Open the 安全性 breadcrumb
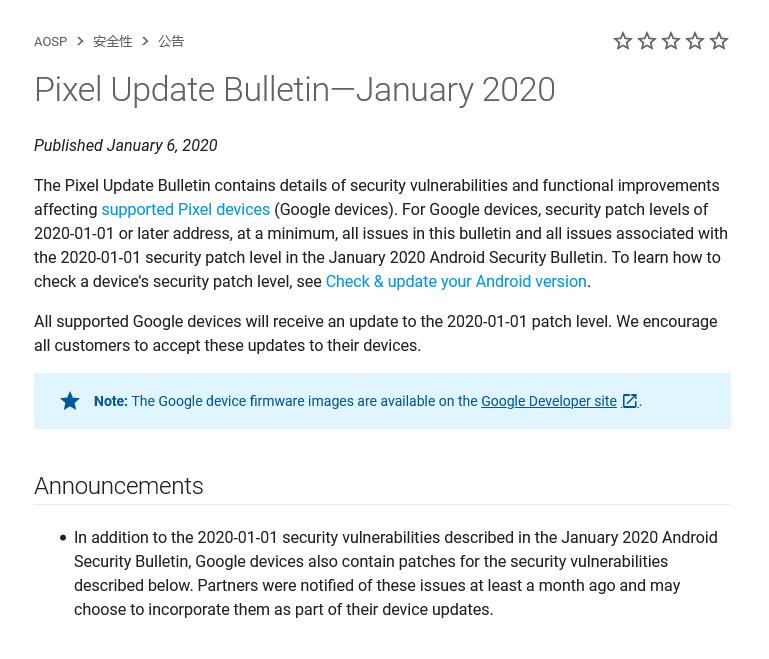Image resolution: width=769 pixels, height=659 pixels. pyautogui.click(x=112, y=42)
